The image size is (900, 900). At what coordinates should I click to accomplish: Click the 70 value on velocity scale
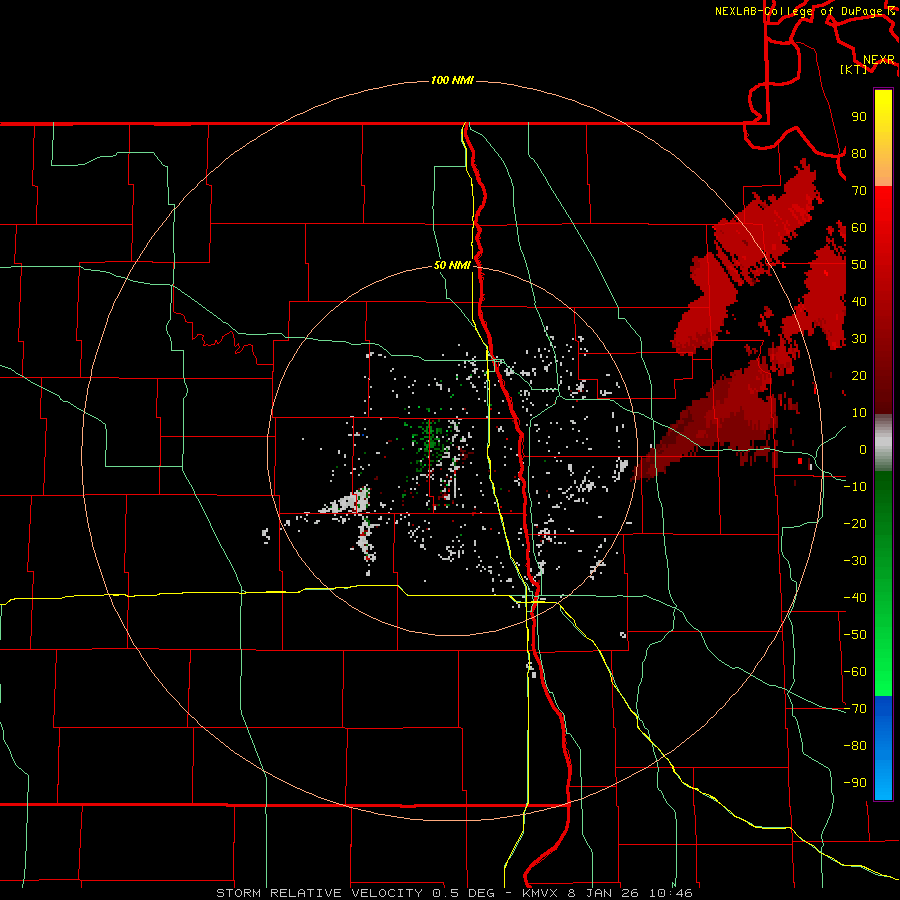point(859,191)
